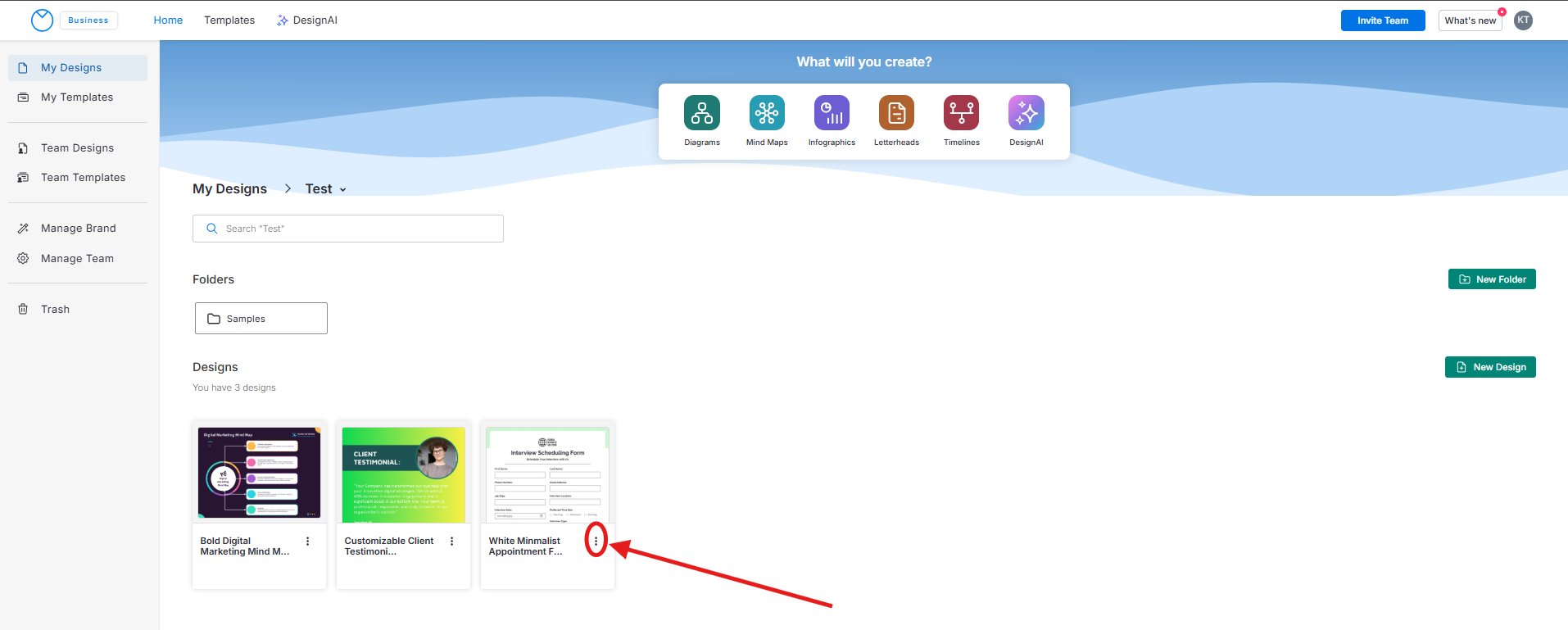Go to the Templates top menu

coord(229,20)
